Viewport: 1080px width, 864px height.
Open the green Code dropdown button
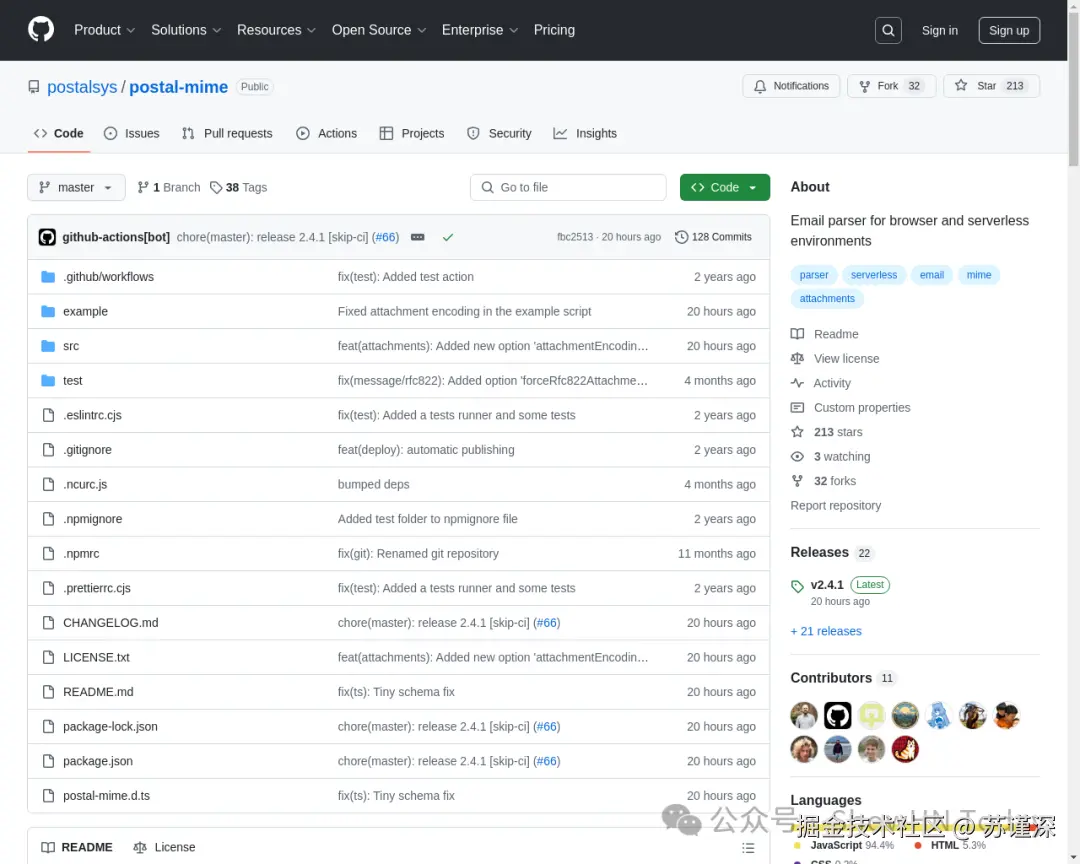point(724,187)
